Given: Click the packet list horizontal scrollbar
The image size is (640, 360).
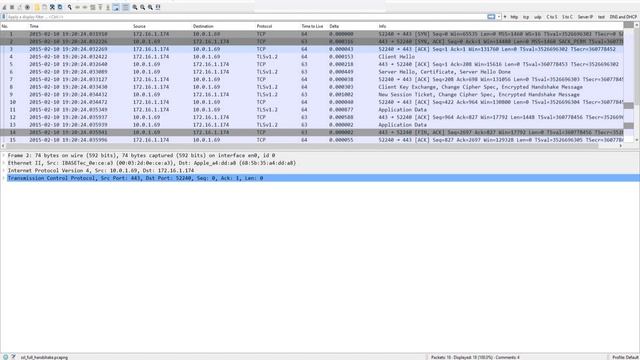Looking at the screenshot, I should pos(302,146).
